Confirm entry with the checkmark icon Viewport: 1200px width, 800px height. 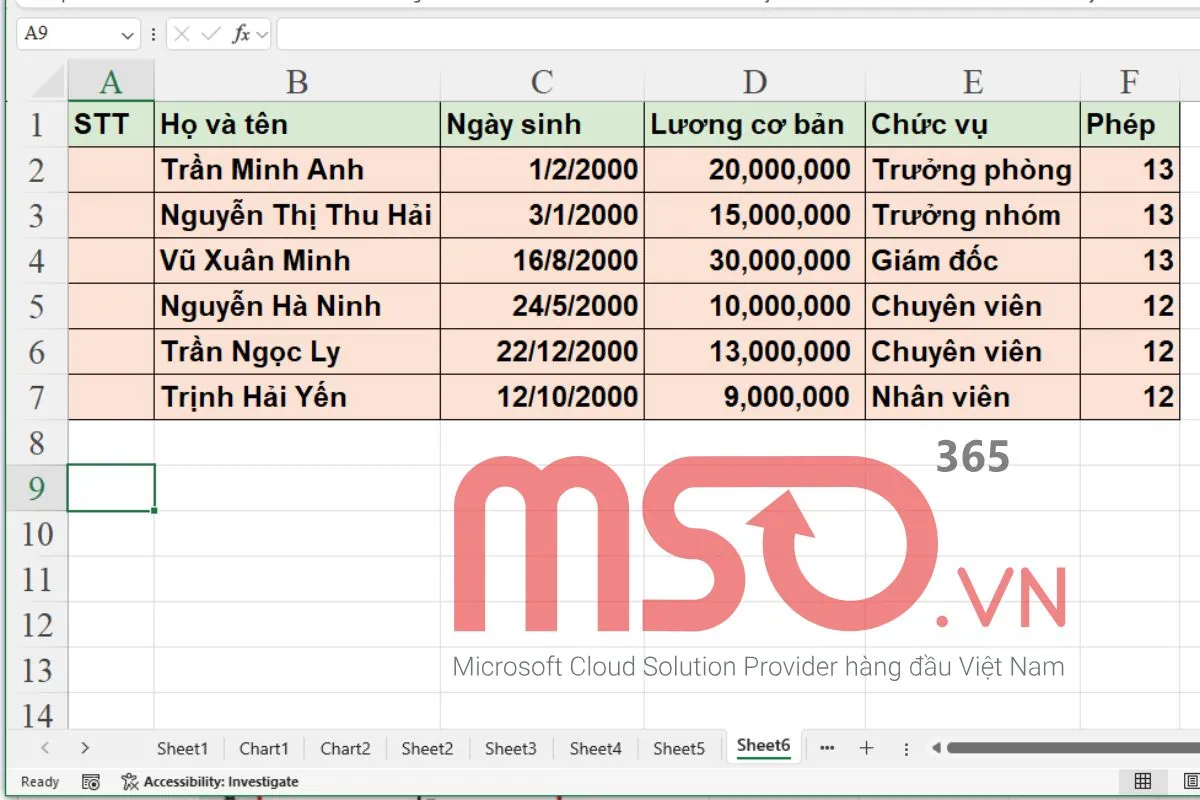[x=210, y=33]
